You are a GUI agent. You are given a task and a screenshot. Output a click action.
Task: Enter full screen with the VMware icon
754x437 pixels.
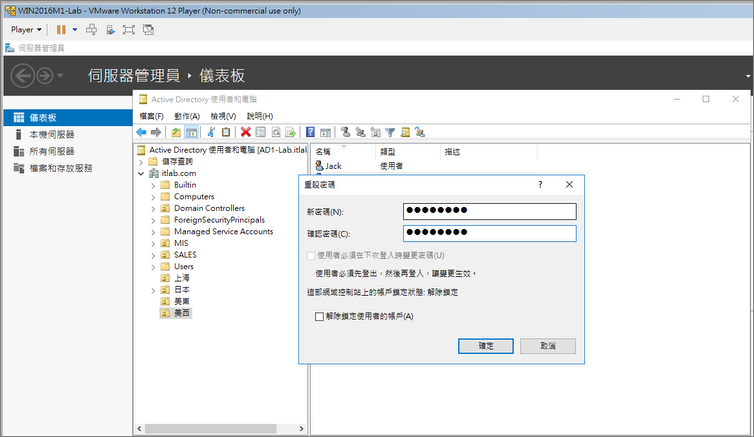pos(129,30)
